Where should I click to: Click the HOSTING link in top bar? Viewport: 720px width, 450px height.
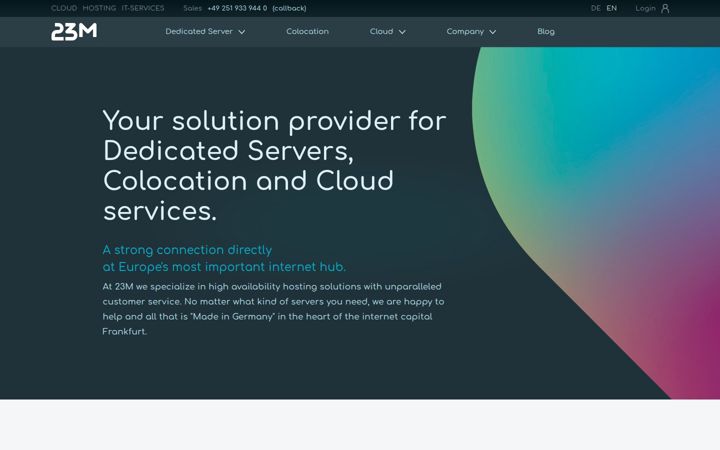(x=99, y=8)
